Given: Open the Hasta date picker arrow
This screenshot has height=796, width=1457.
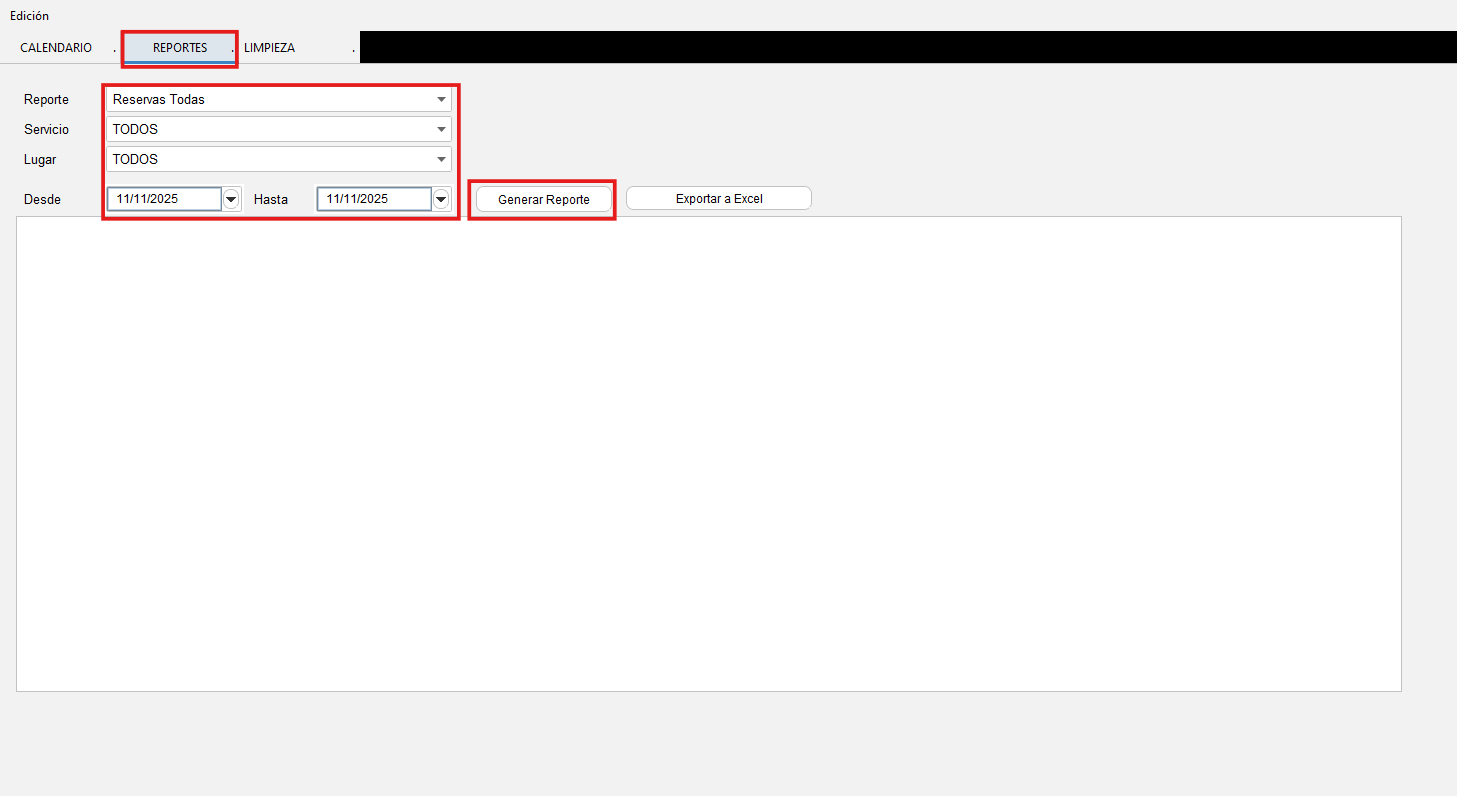Looking at the screenshot, I should click(x=441, y=199).
